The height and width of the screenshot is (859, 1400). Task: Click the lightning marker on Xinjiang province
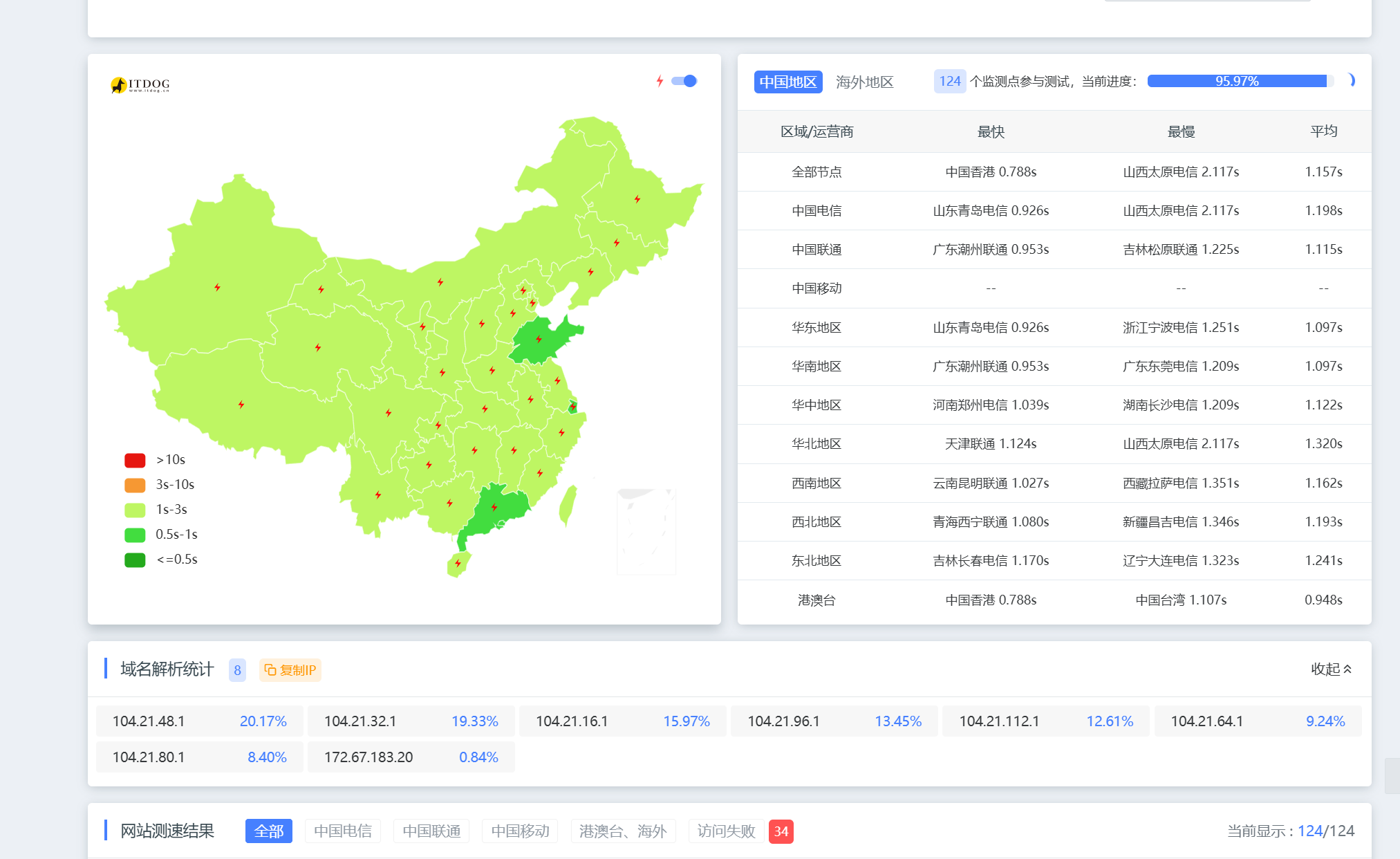pos(217,287)
